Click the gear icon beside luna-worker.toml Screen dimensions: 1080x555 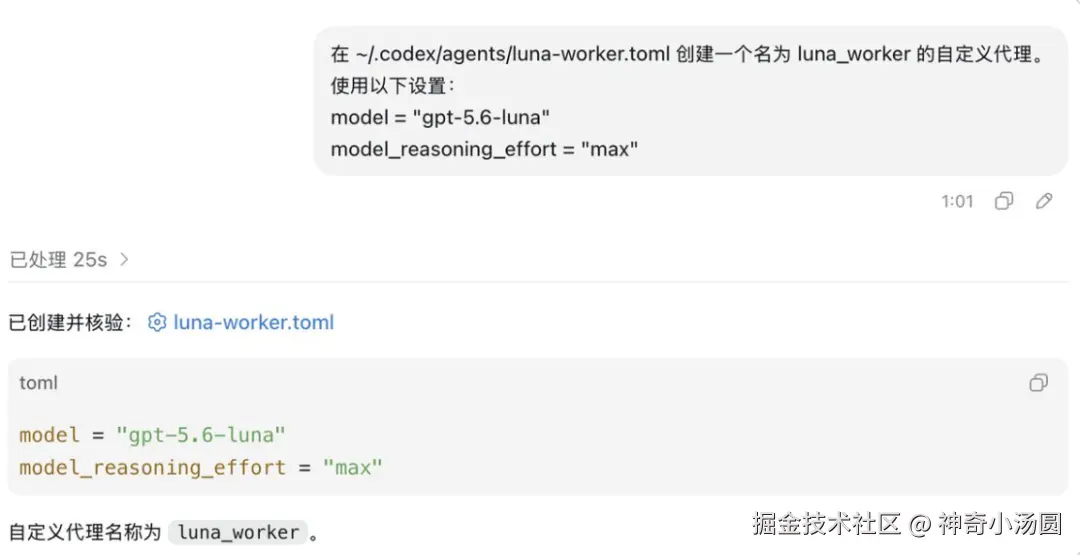(157, 322)
